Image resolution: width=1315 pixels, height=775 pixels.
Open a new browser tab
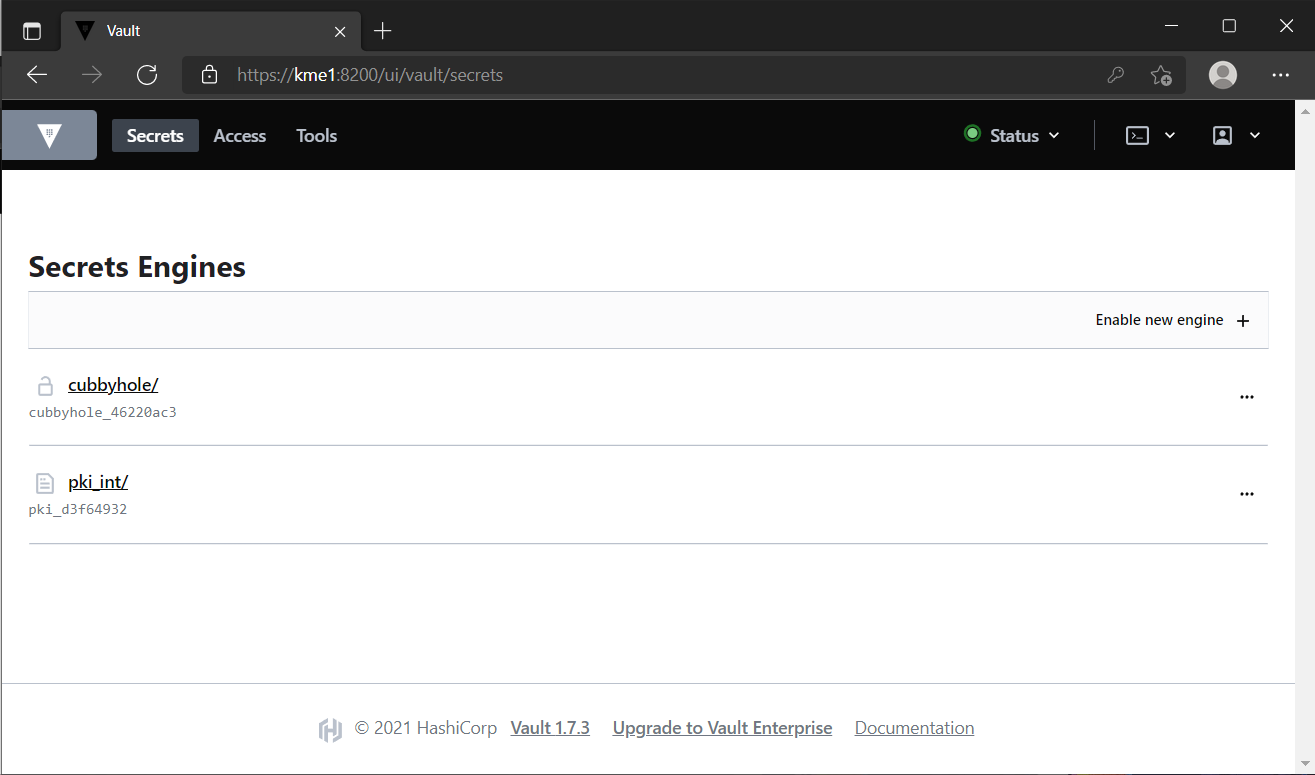[382, 31]
